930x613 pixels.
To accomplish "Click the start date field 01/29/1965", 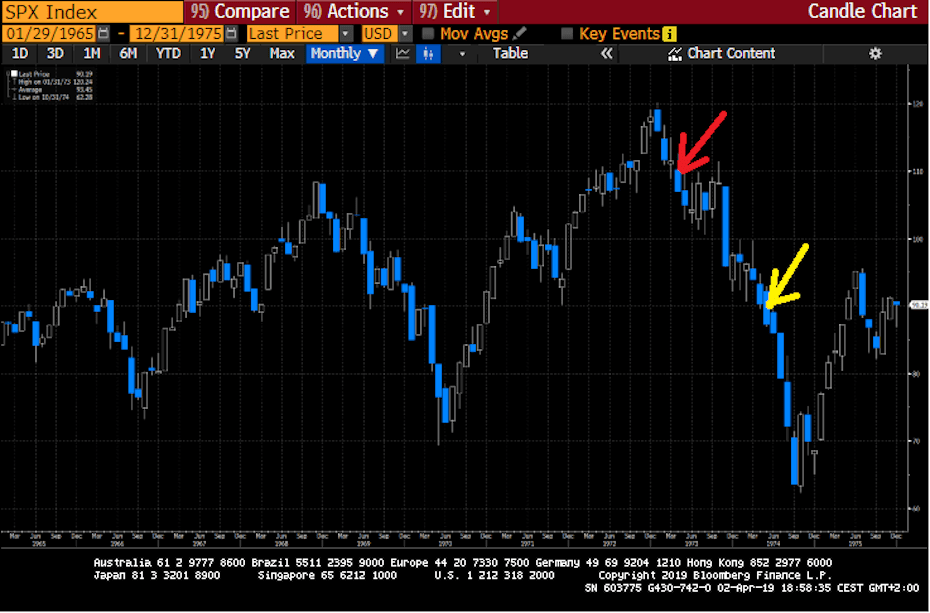I will click(x=49, y=34).
